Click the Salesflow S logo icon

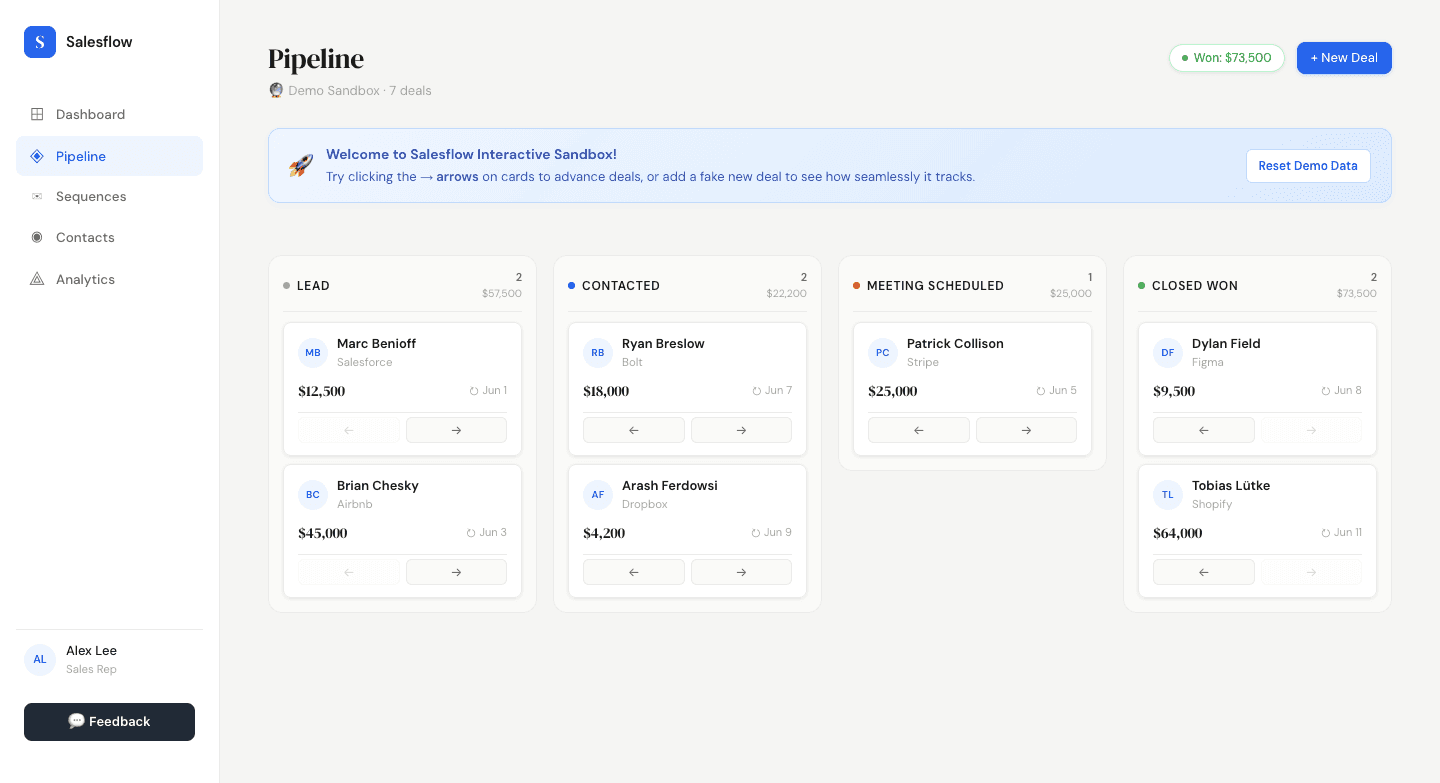[40, 42]
